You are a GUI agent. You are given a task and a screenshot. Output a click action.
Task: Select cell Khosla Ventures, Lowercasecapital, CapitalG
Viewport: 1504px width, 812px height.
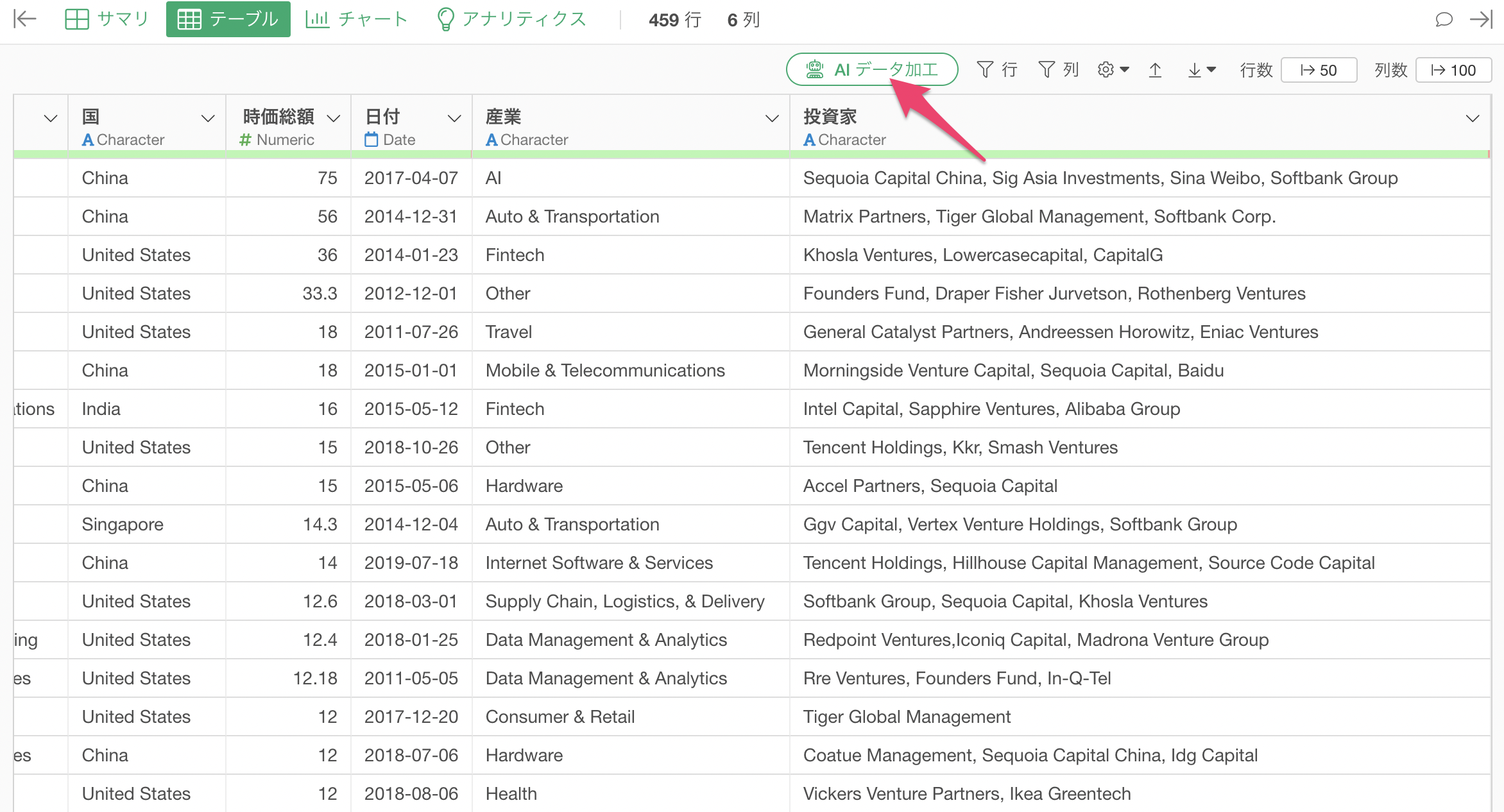coord(1140,255)
